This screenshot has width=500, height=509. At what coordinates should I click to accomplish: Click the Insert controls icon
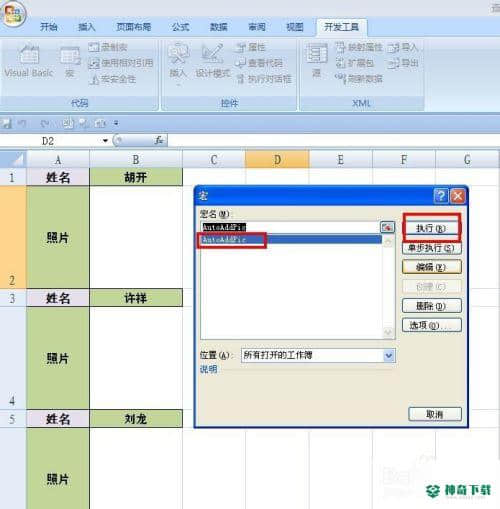178,54
